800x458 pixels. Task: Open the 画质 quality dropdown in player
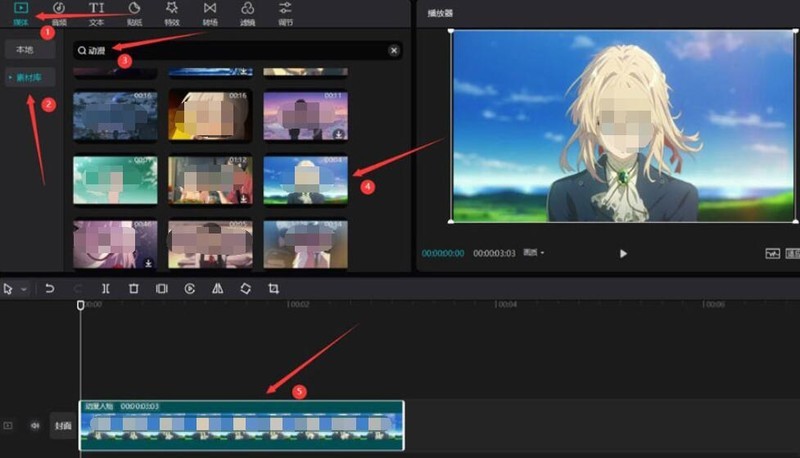(535, 253)
